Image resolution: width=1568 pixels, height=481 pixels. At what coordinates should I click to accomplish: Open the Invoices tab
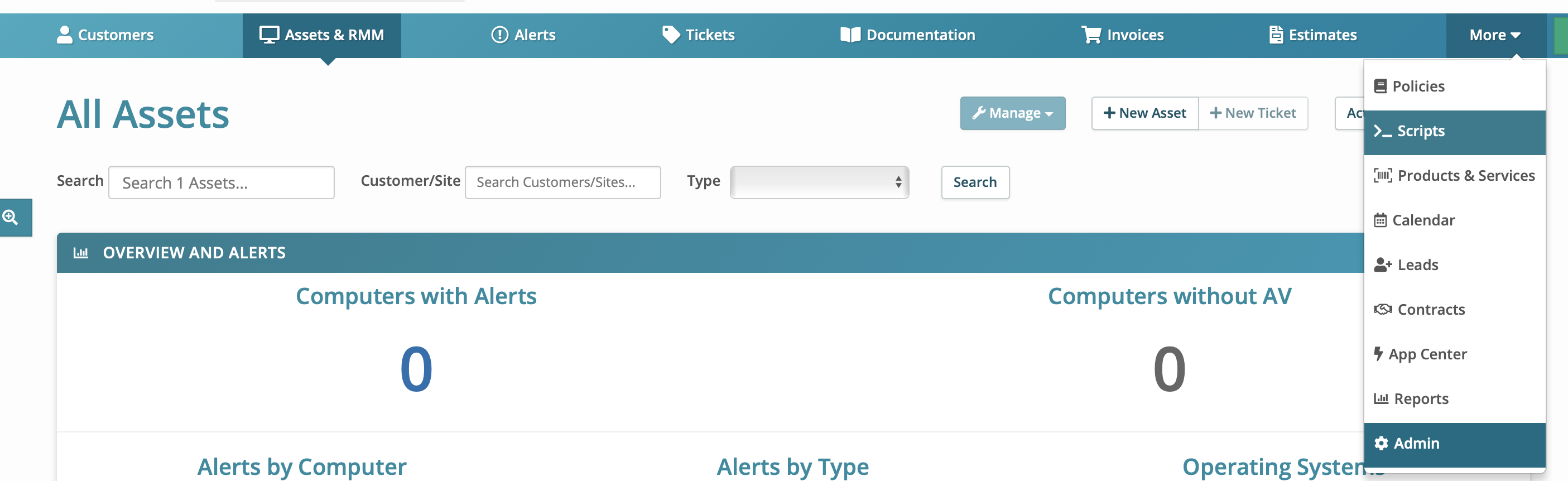[x=1123, y=35]
